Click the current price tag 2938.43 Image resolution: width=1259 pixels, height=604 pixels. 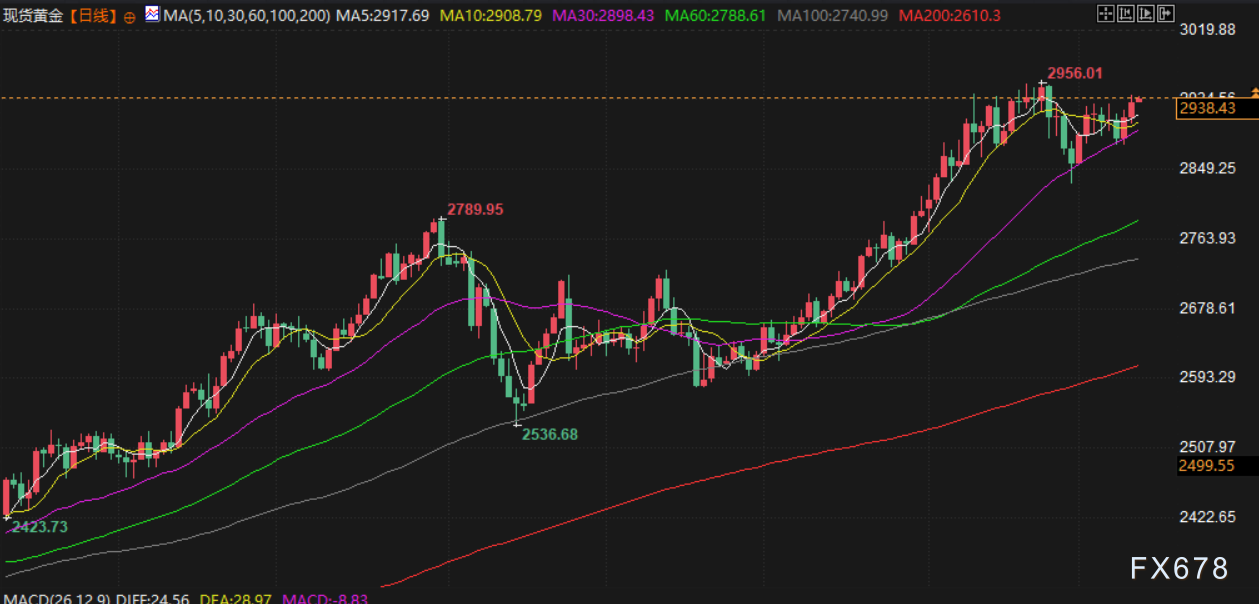click(1207, 108)
